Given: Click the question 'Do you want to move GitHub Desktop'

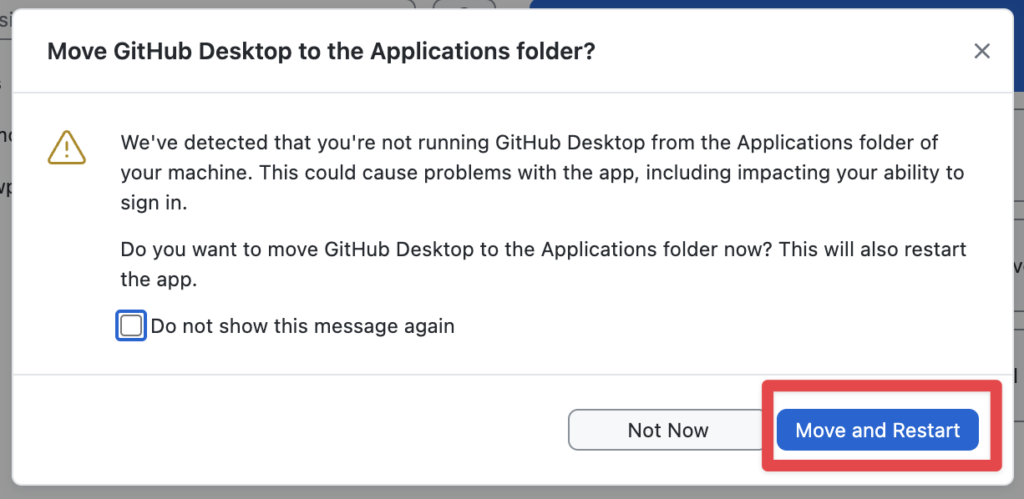Looking at the screenshot, I should click(x=540, y=248).
